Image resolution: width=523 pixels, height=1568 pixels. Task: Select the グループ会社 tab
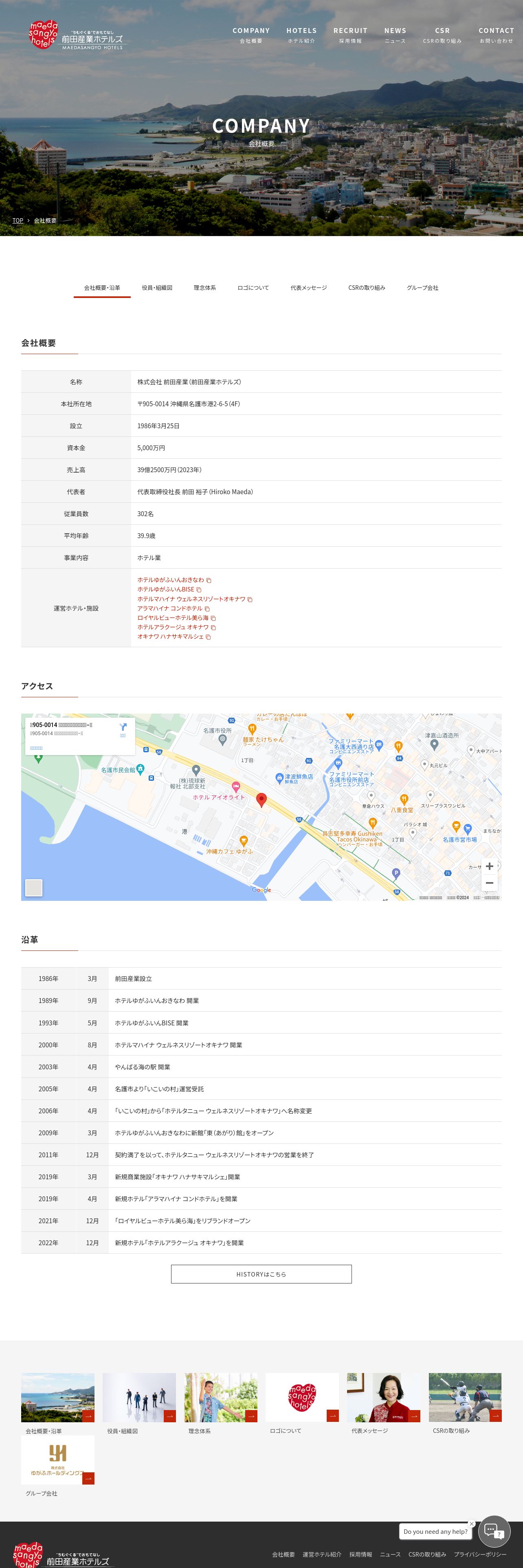pos(422,288)
